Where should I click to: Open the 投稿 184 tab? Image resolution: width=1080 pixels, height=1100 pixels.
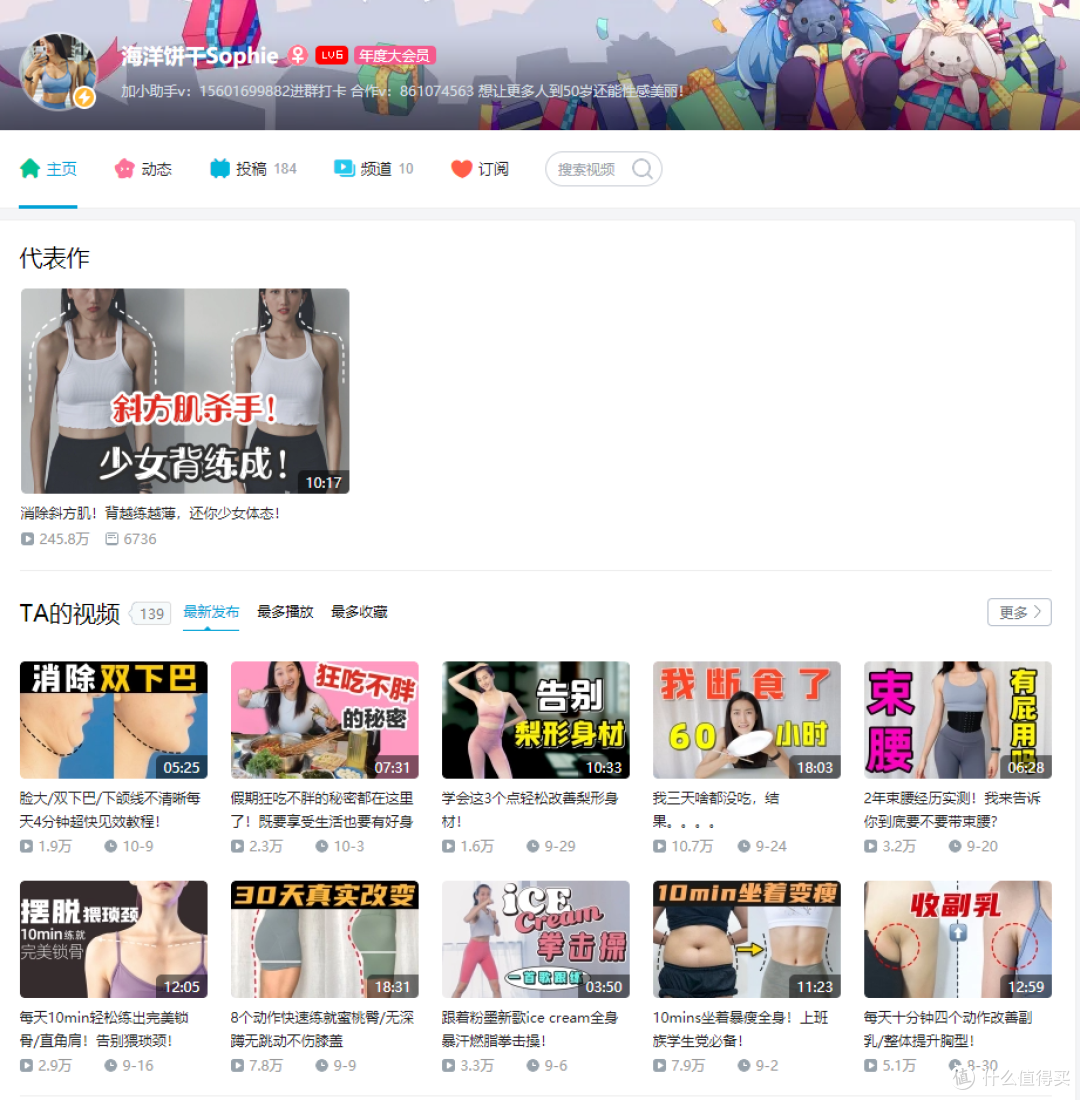pos(253,169)
